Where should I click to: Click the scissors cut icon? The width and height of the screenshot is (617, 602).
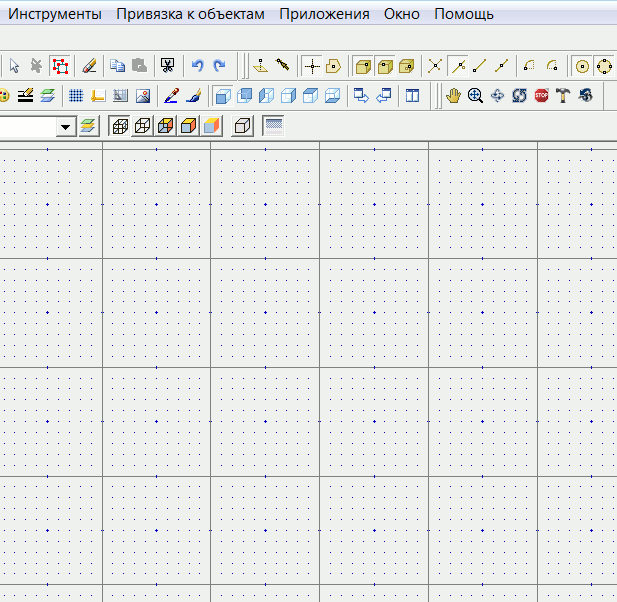tap(168, 66)
